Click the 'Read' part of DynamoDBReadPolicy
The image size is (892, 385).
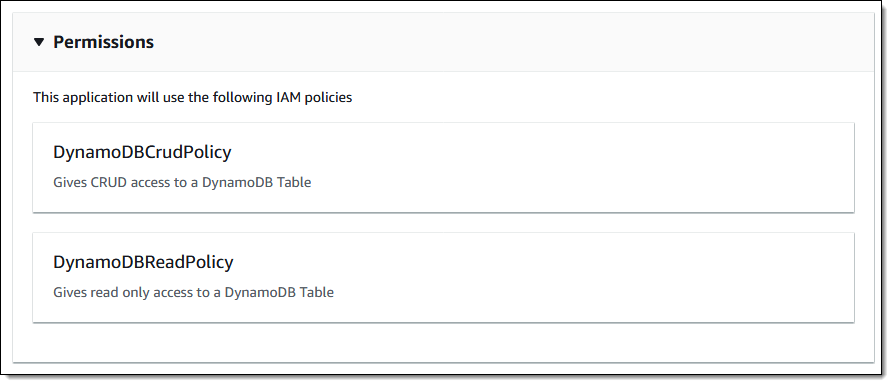coord(163,262)
